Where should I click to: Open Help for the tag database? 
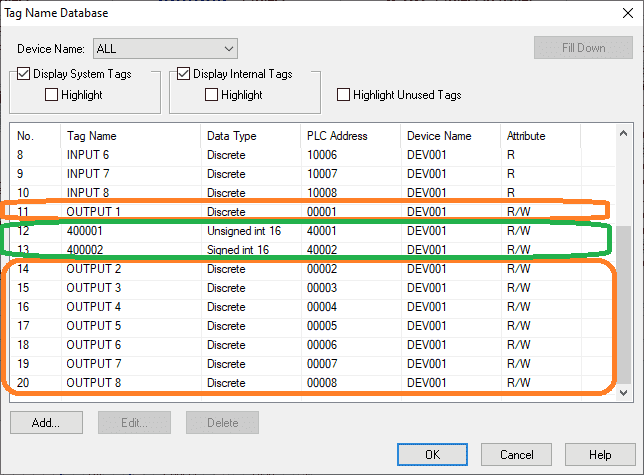pyautogui.click(x=600, y=454)
